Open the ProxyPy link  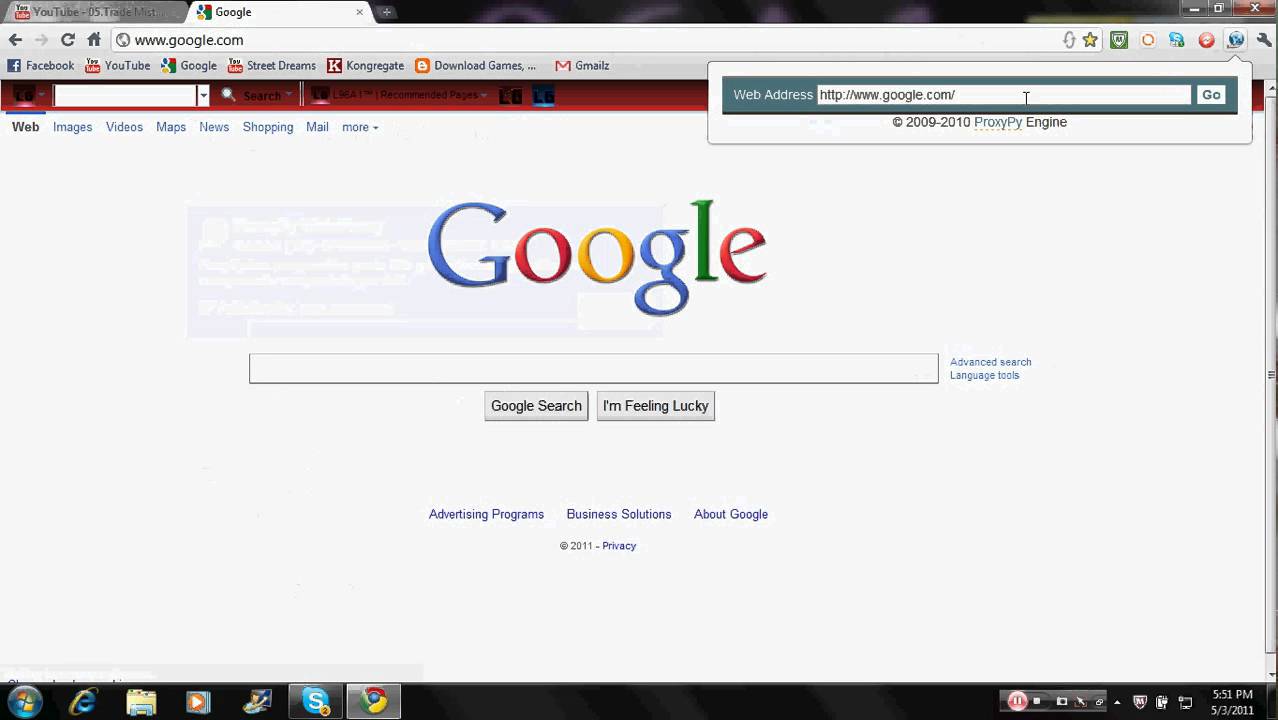(998, 122)
